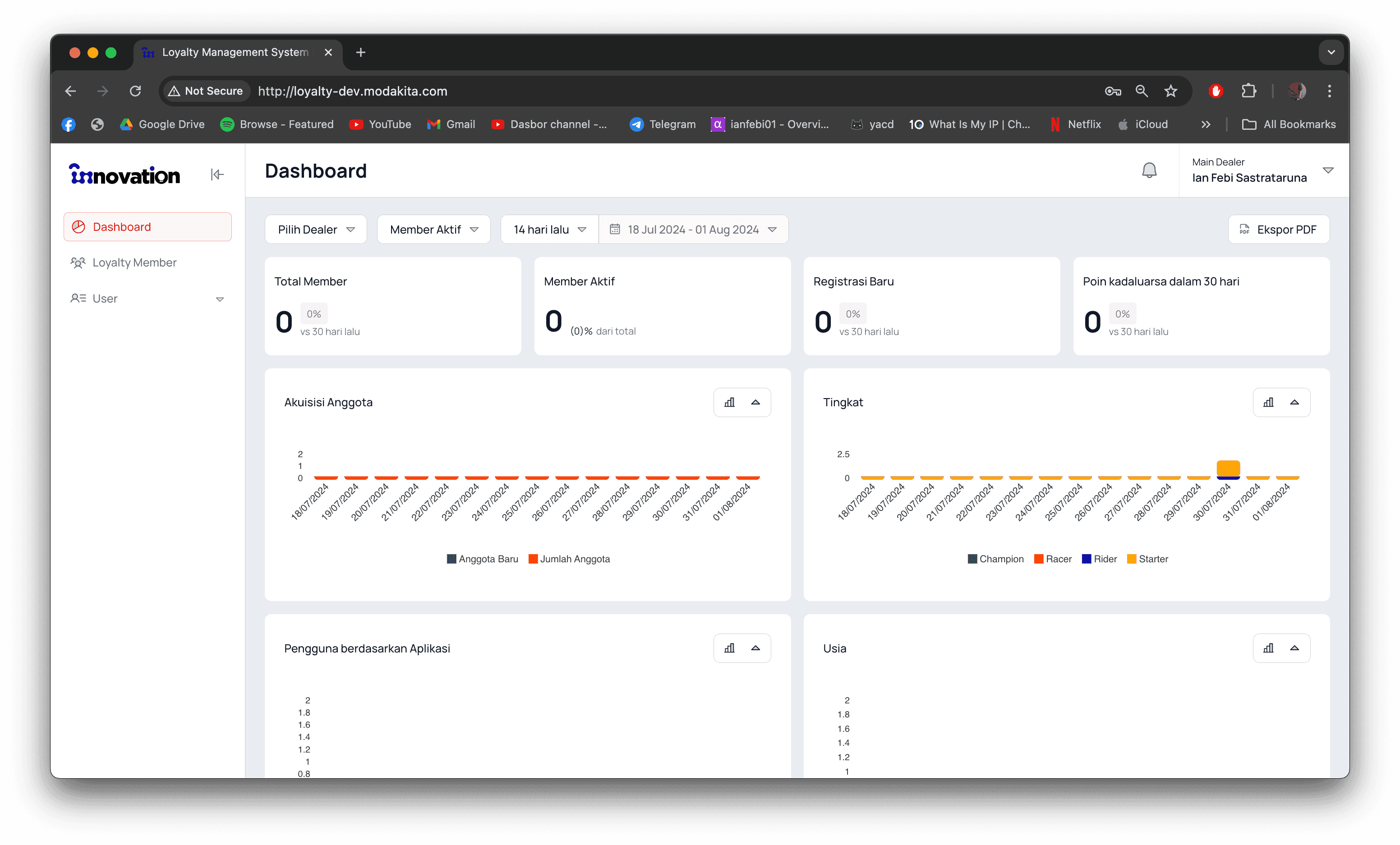The height and width of the screenshot is (845, 1400).
Task: Bookmark this page with the star icon
Action: 1170,91
